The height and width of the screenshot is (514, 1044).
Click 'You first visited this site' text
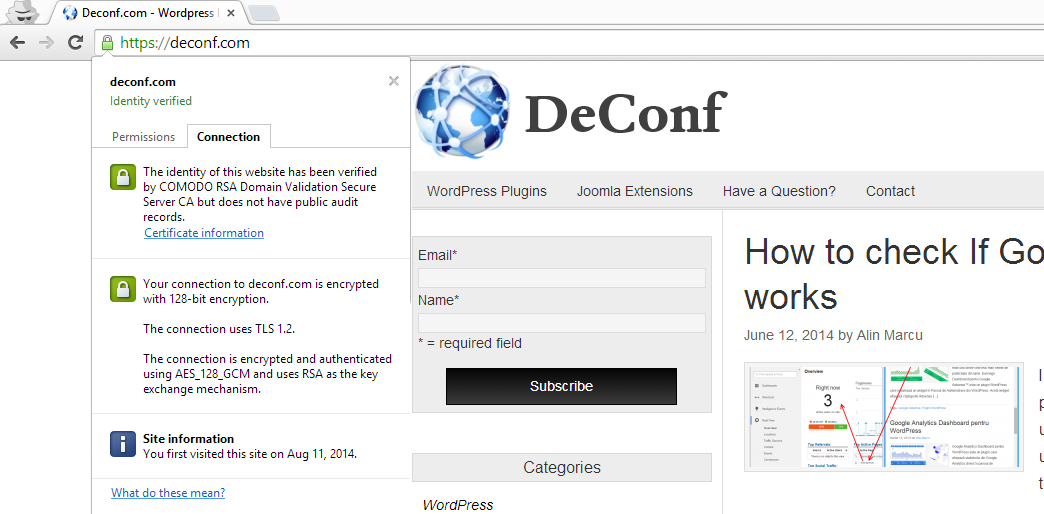point(250,454)
